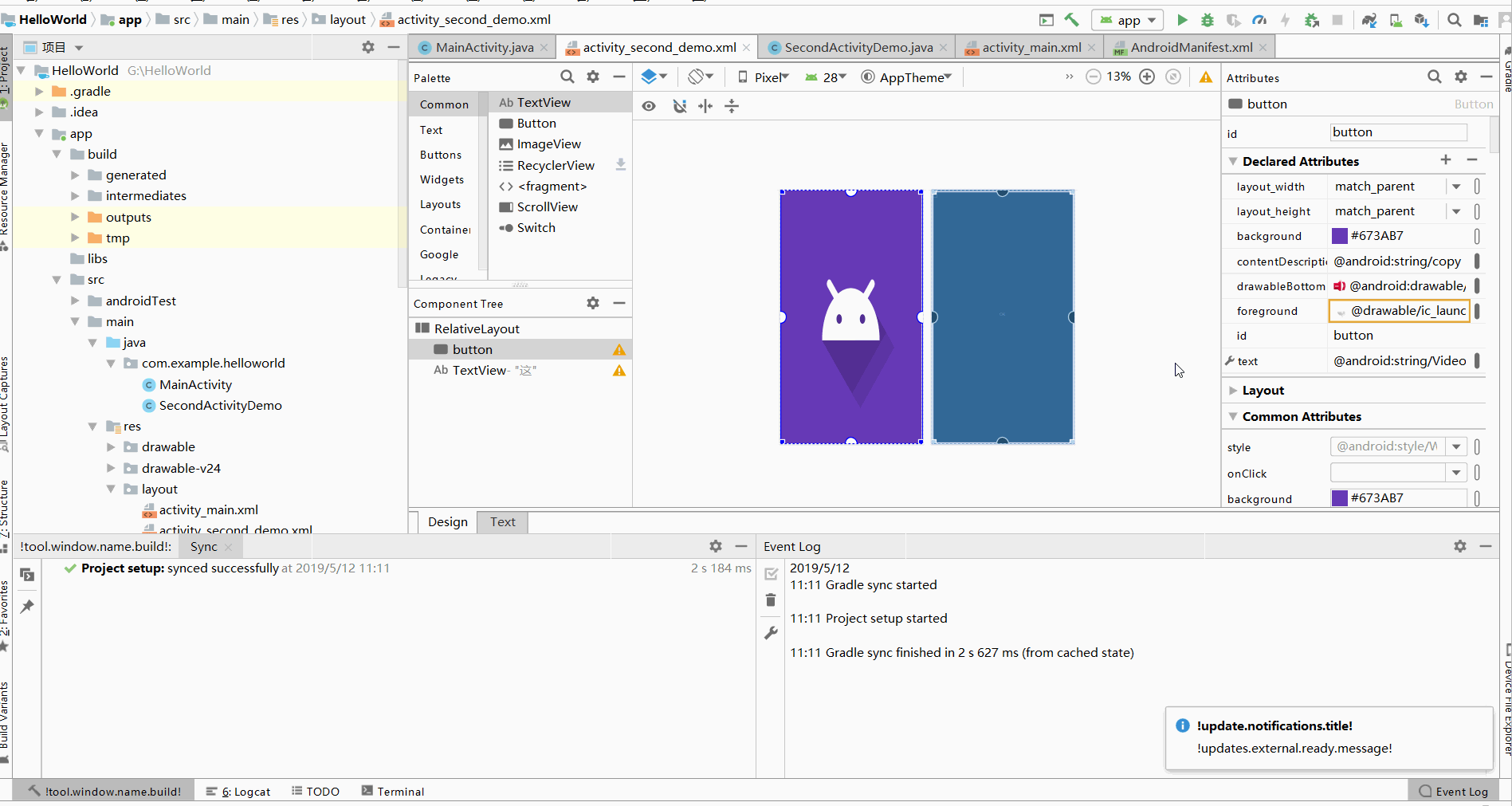Click warning icon on button component
Image resolution: width=1512 pixels, height=806 pixels.
[619, 350]
